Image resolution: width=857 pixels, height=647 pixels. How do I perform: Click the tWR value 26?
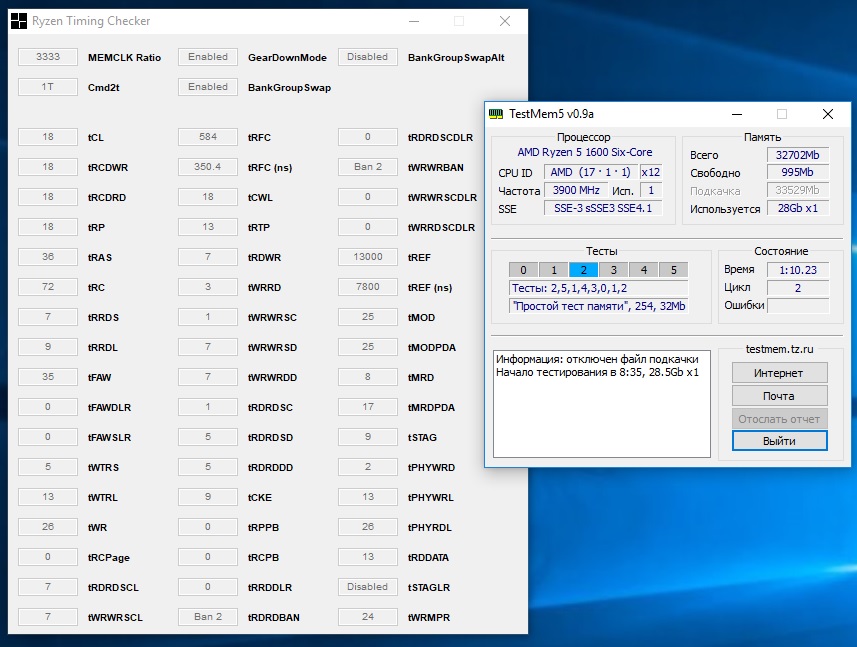(48, 527)
